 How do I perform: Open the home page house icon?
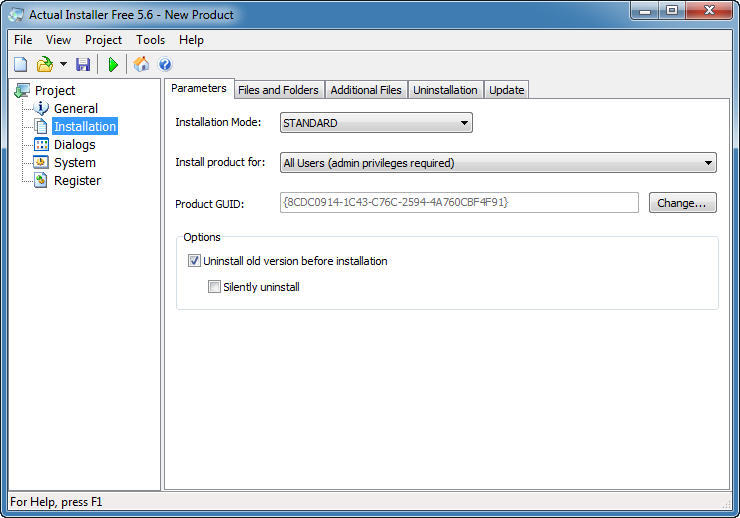click(x=141, y=64)
